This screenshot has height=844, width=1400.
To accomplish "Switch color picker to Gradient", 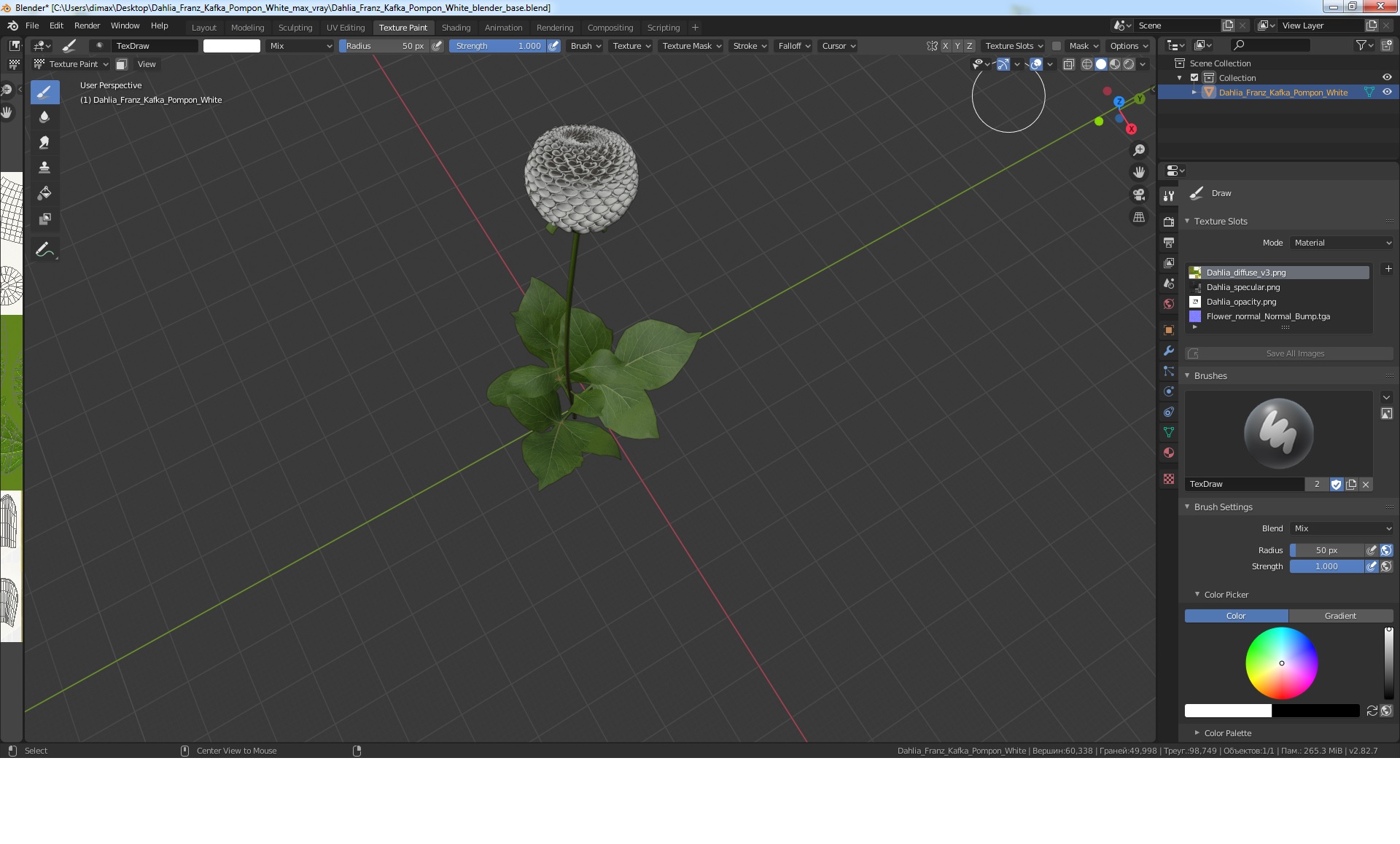I will pyautogui.click(x=1340, y=616).
